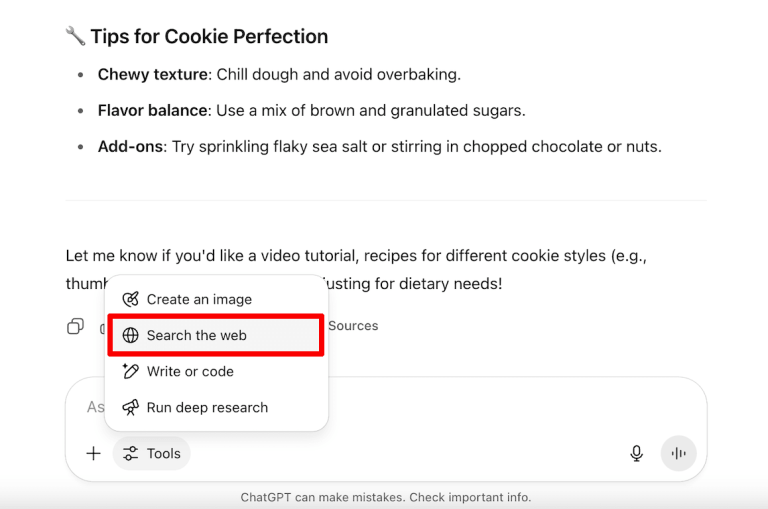
Task: Start dictation with the microphone icon
Action: [x=636, y=454]
